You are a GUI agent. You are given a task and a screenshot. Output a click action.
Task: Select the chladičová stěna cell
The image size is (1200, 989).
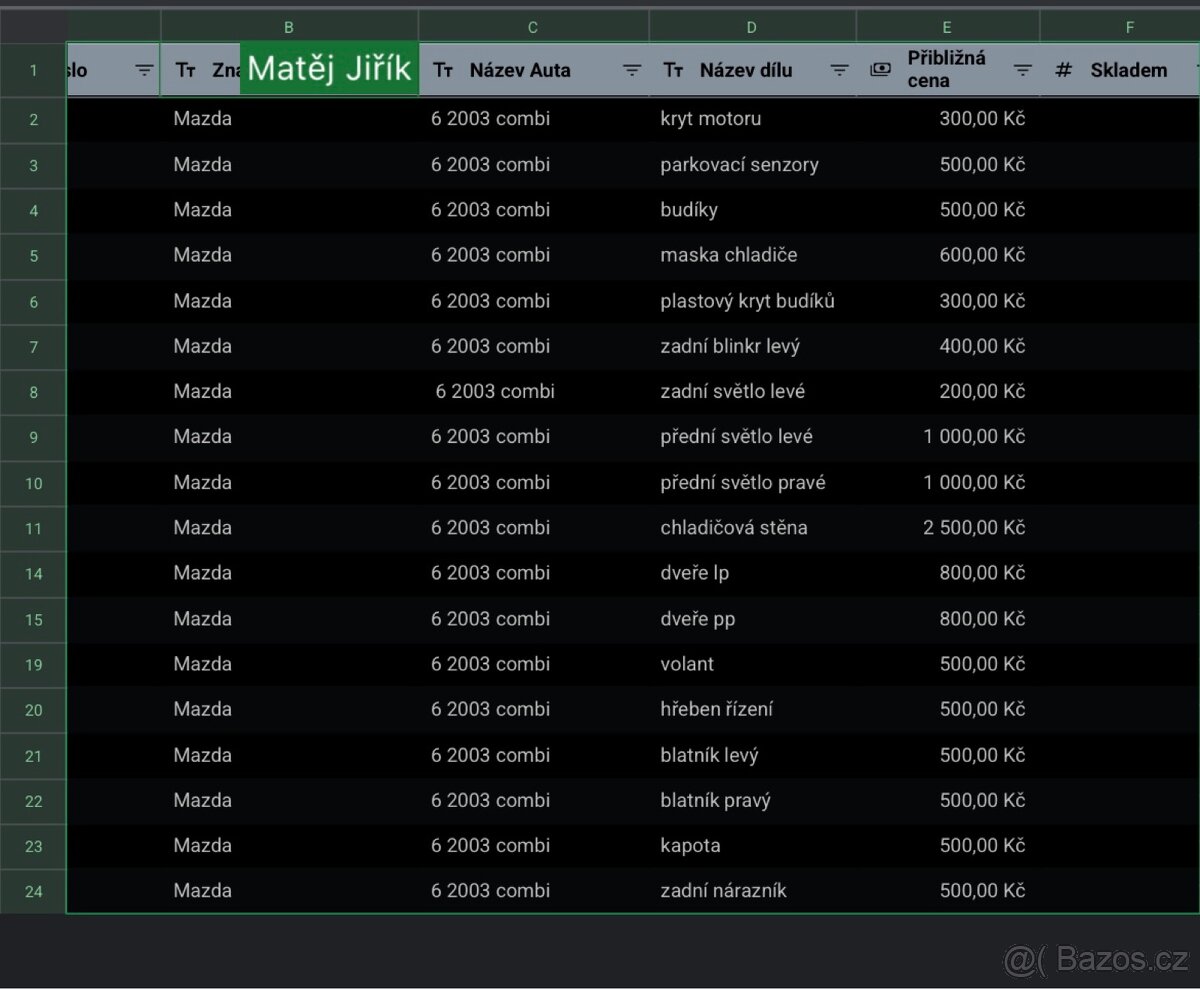(733, 528)
